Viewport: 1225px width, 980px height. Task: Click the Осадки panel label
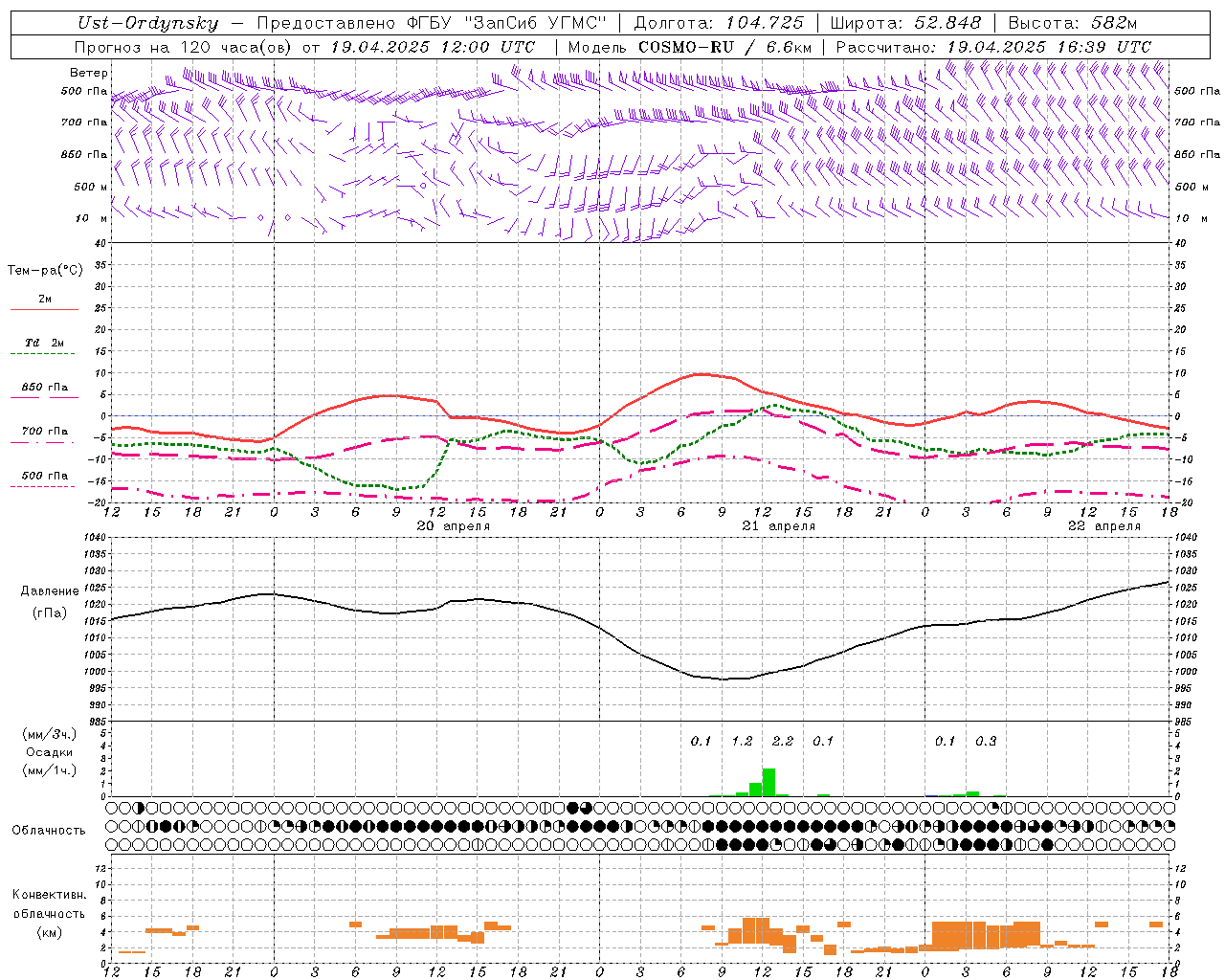tap(50, 752)
